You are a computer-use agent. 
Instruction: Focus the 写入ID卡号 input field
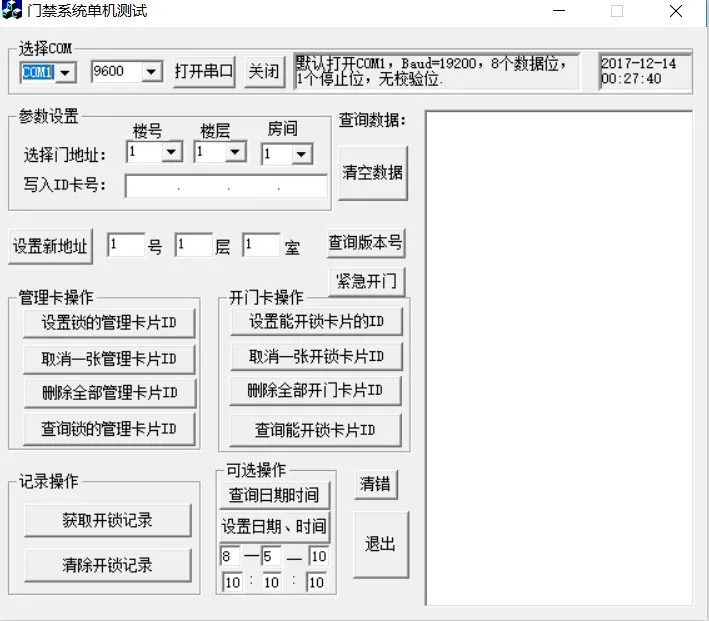coord(226,186)
